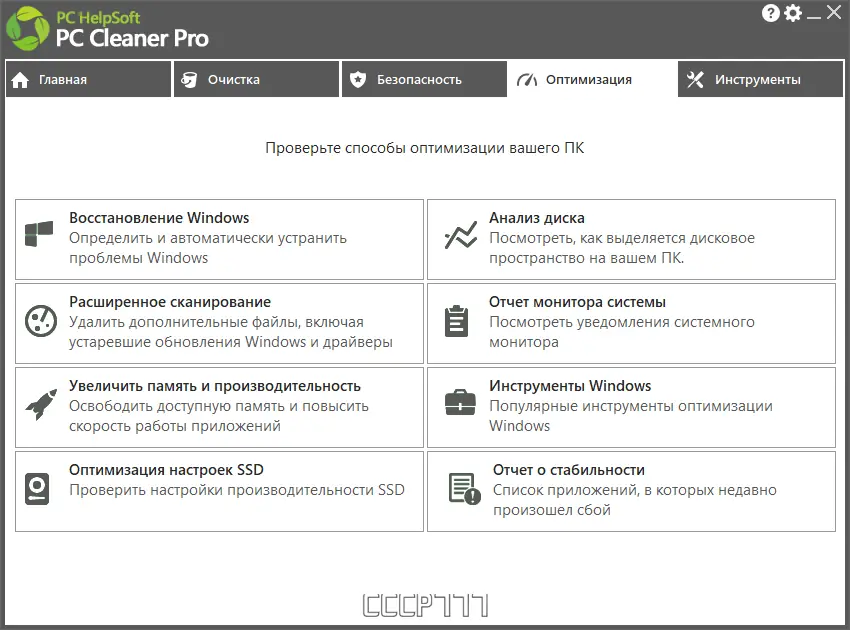850x630 pixels.
Task: Open Отчет монитора системы title
Action: (x=577, y=302)
